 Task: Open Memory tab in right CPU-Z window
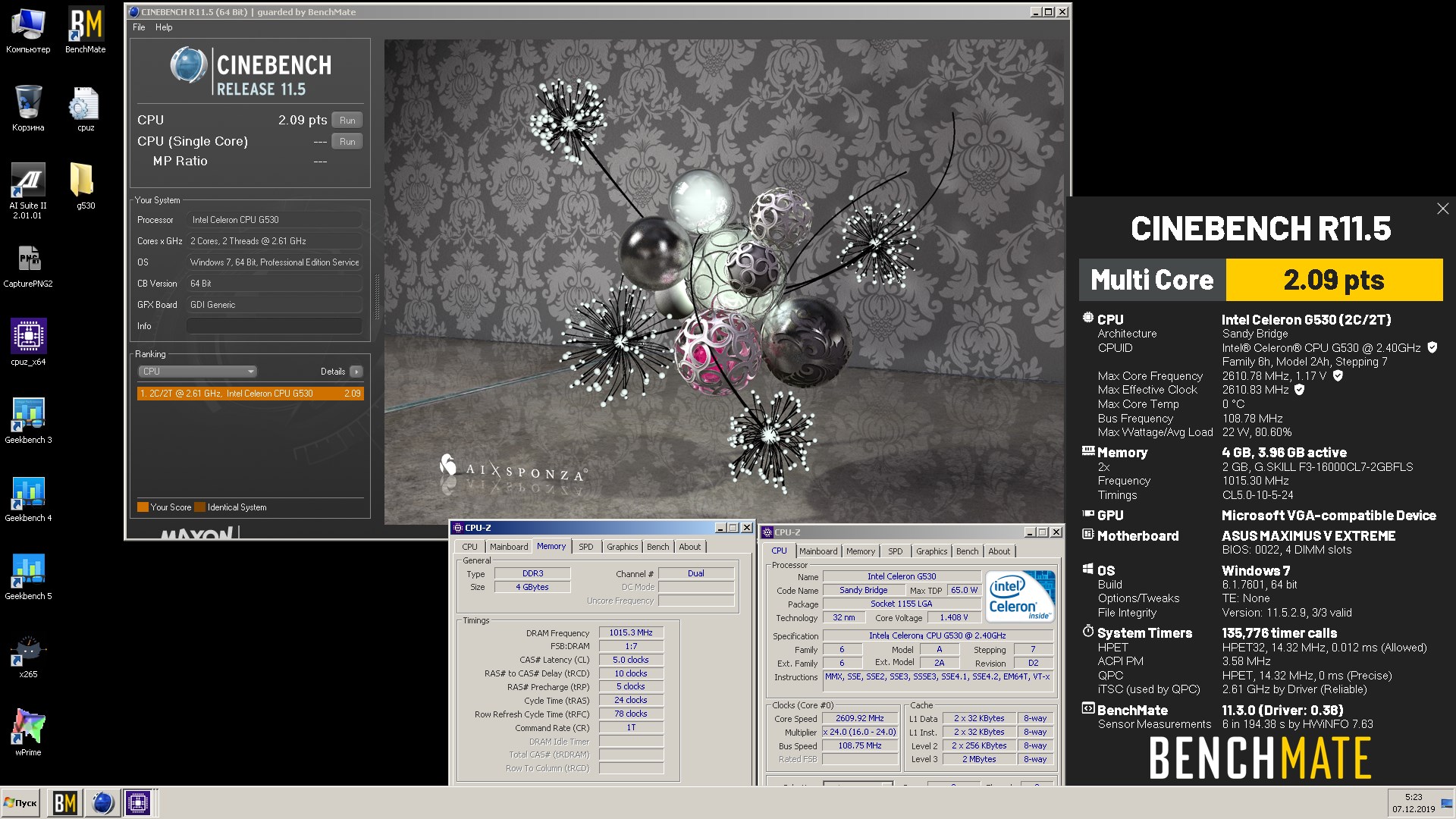pyautogui.click(x=861, y=551)
